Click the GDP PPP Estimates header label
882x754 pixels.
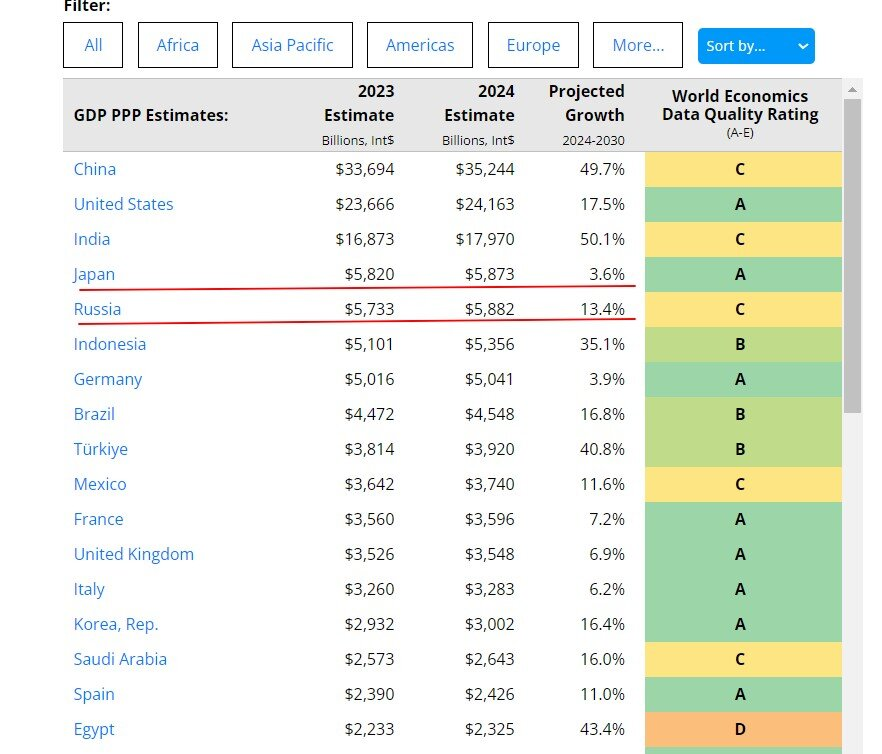(151, 115)
